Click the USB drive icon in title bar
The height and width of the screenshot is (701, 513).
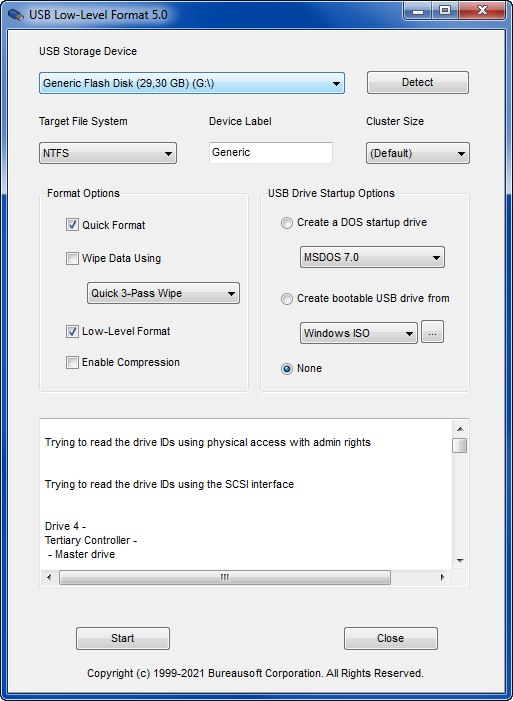pyautogui.click(x=16, y=15)
